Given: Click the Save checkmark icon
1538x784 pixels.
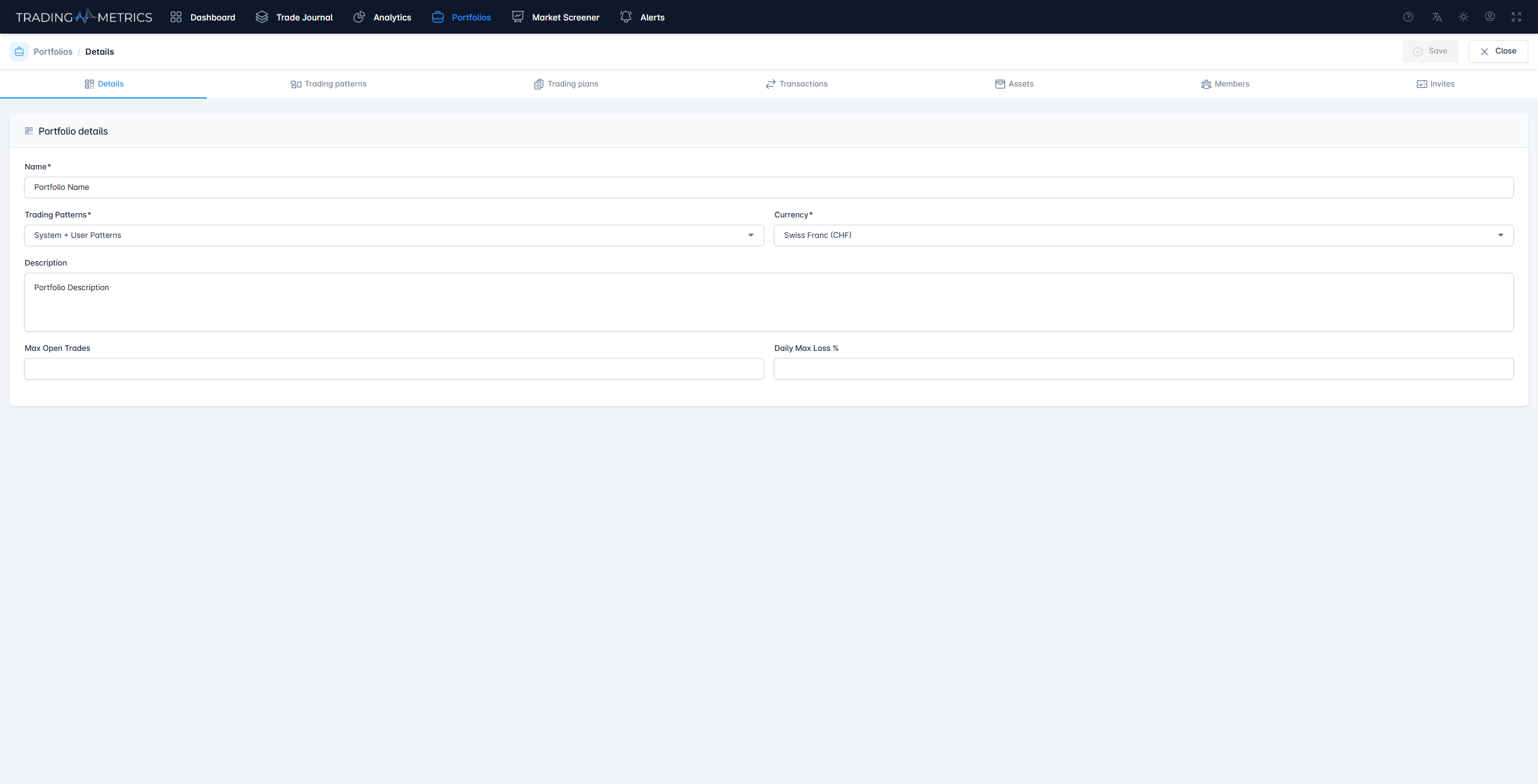Looking at the screenshot, I should (1418, 52).
